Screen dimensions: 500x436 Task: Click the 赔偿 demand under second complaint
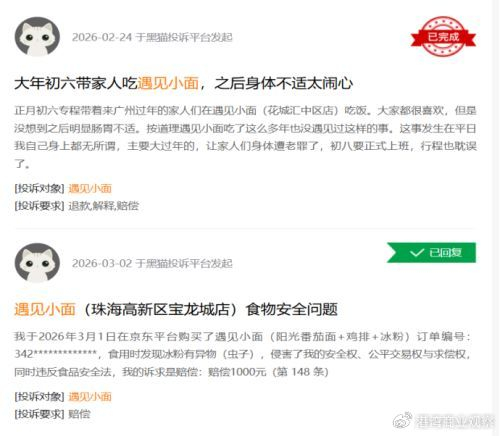coord(79,414)
